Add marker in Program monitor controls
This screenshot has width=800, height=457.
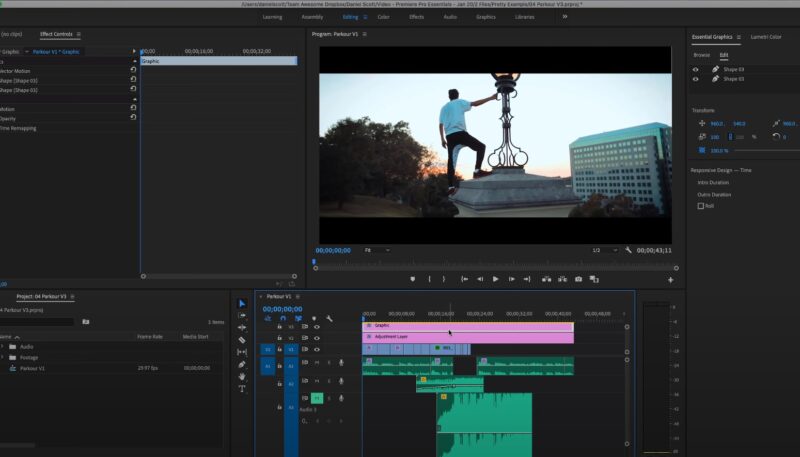click(x=412, y=279)
